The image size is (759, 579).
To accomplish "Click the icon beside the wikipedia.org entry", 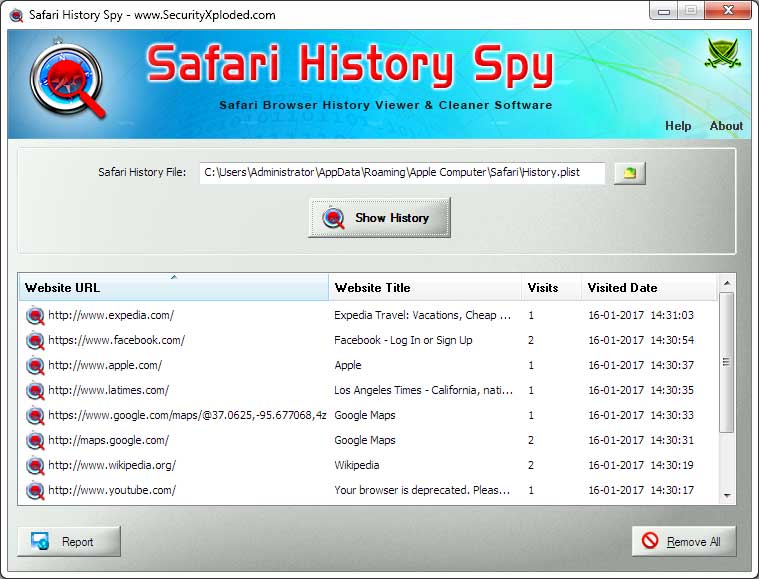I will (35, 465).
